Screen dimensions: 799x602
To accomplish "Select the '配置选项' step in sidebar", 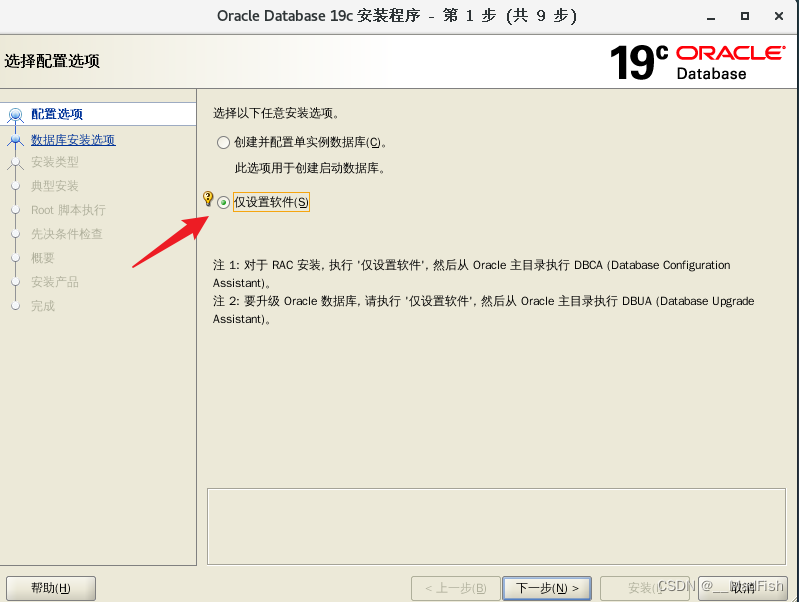I will [57, 114].
